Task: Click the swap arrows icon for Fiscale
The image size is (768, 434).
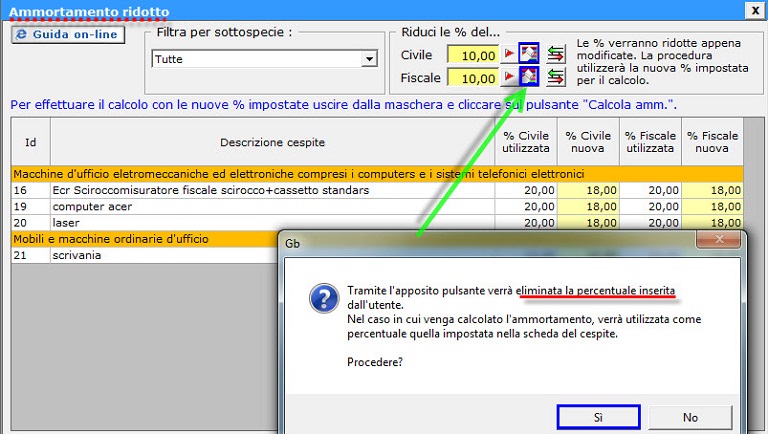Action: [x=556, y=77]
